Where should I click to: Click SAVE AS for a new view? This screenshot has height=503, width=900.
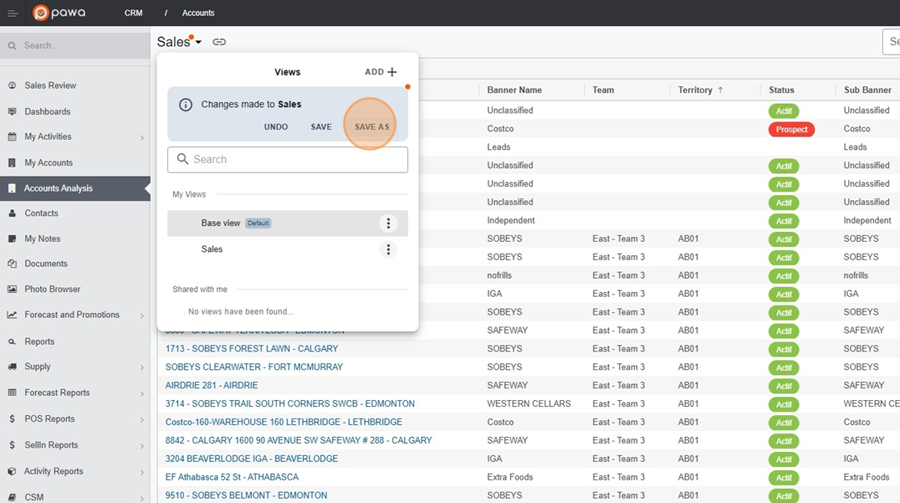click(x=372, y=127)
